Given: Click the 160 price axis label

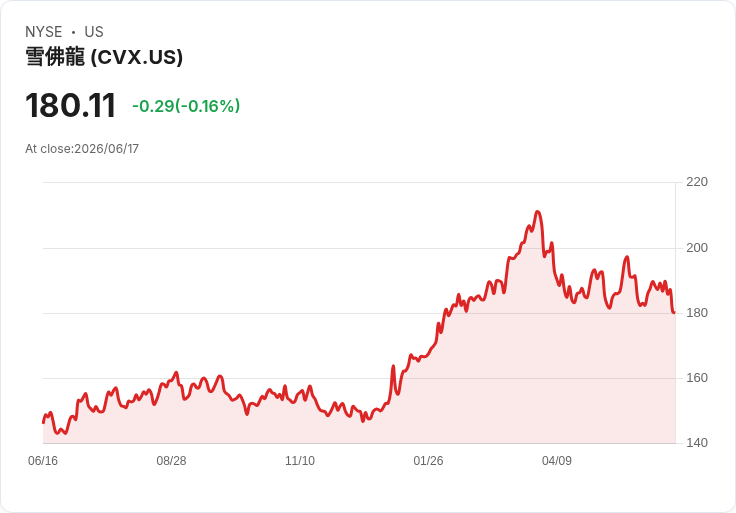Looking at the screenshot, I should point(697,378).
